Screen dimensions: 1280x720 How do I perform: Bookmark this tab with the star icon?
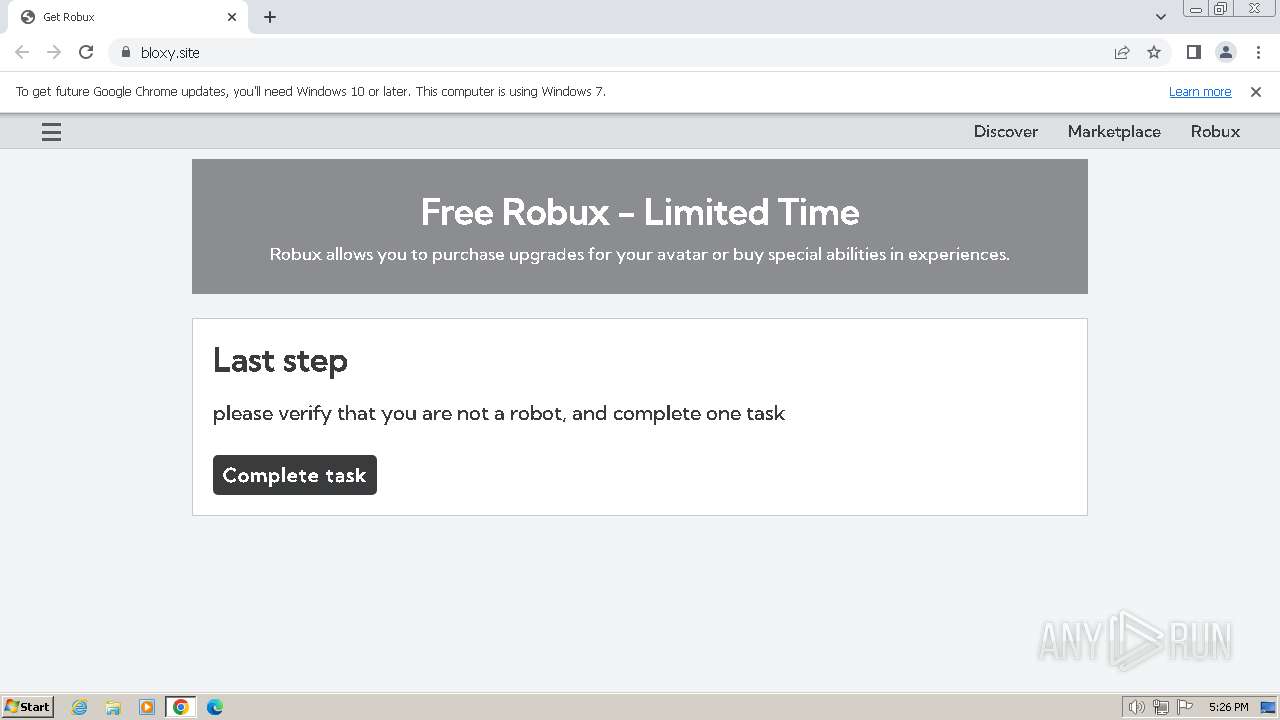tap(1154, 52)
